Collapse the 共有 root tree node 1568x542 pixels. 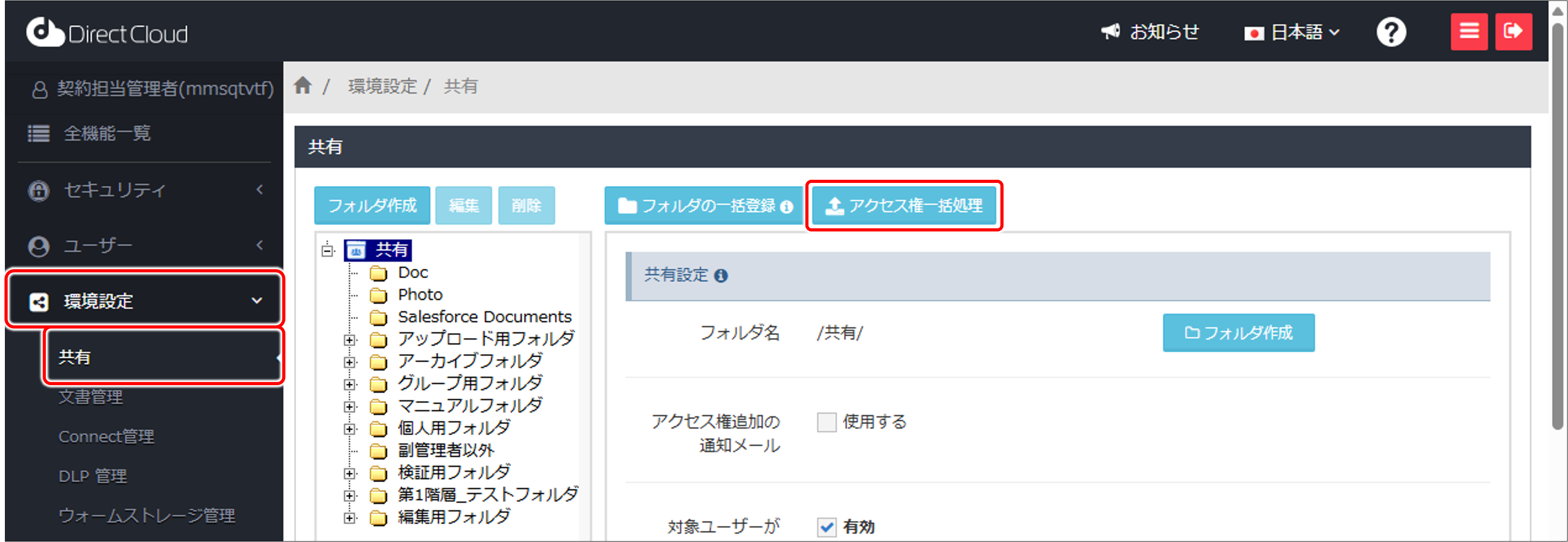pos(328,250)
